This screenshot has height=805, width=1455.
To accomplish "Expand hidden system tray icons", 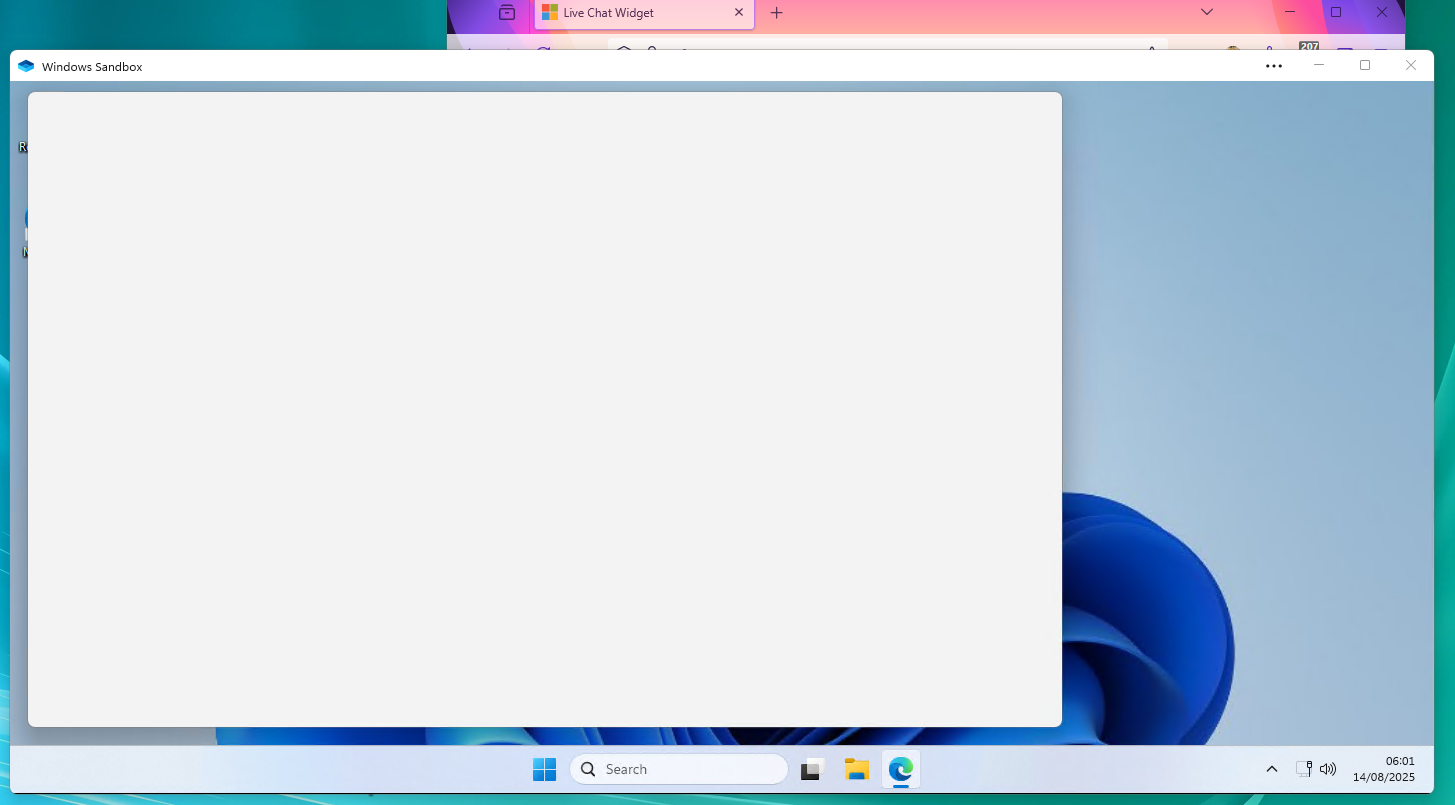I will 1271,769.
